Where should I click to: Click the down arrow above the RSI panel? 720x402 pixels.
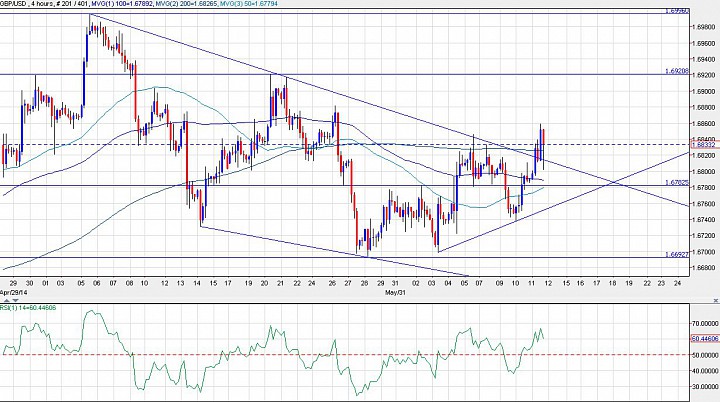16,300
